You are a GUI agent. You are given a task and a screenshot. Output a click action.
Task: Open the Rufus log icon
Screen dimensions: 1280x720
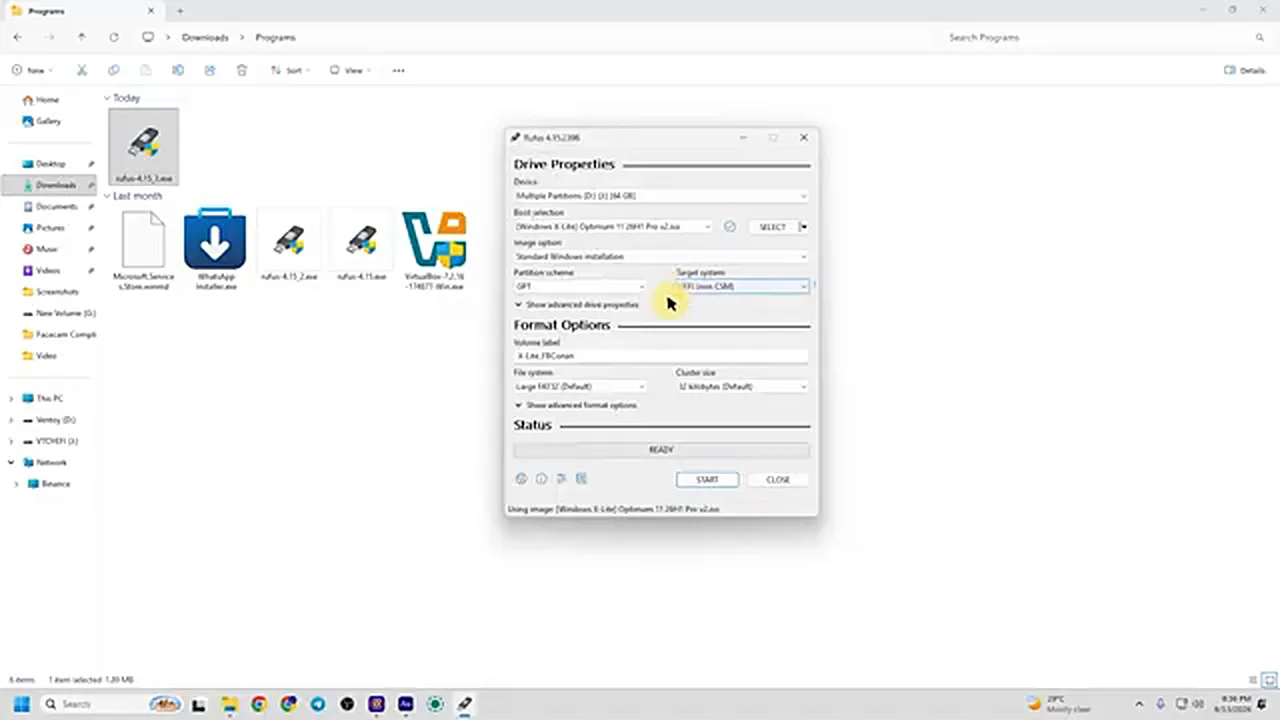coord(581,479)
